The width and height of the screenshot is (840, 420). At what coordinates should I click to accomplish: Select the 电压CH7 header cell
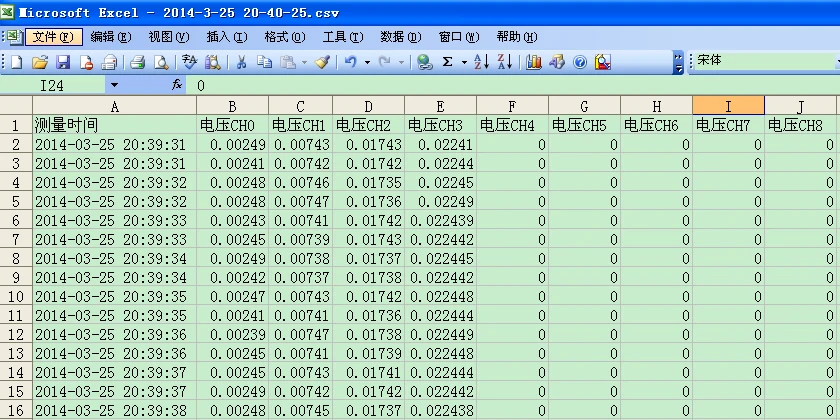(x=729, y=125)
